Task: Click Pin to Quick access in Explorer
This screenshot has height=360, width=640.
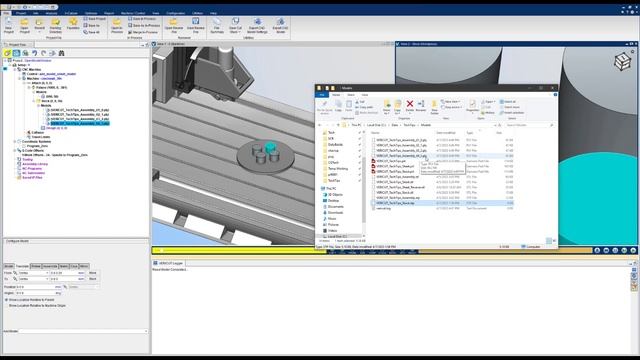Action: pos(324,107)
